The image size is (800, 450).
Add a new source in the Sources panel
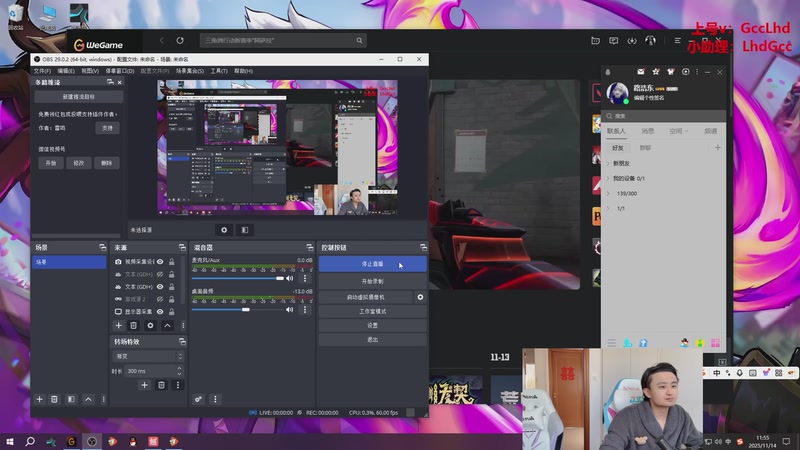pos(118,326)
